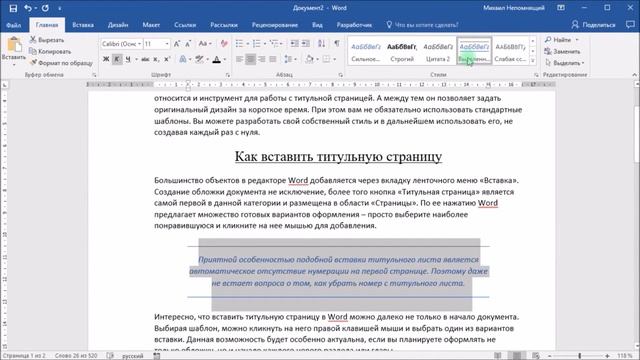
Task: Open Styles pane dialog launcher
Action: click(536, 75)
